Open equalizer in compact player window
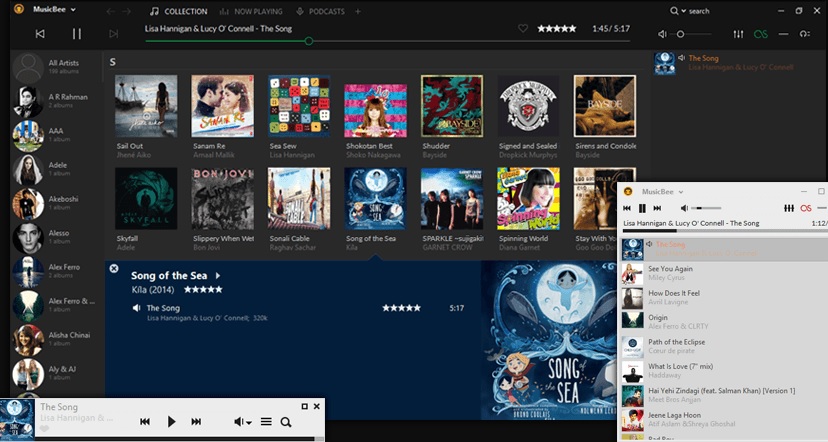The height and width of the screenshot is (442, 828). pyautogui.click(x=789, y=208)
